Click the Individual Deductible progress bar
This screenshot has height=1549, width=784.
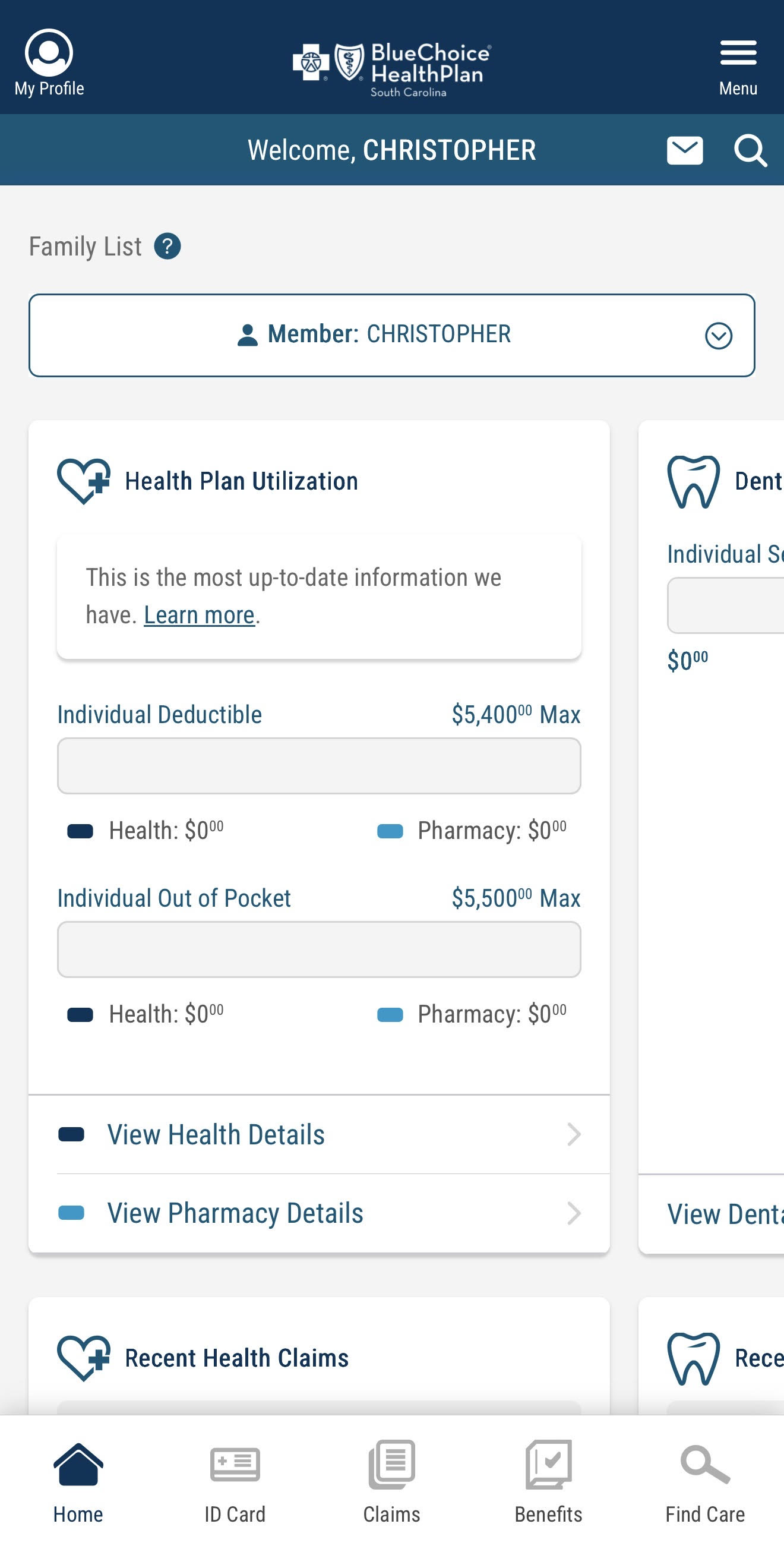pos(319,765)
